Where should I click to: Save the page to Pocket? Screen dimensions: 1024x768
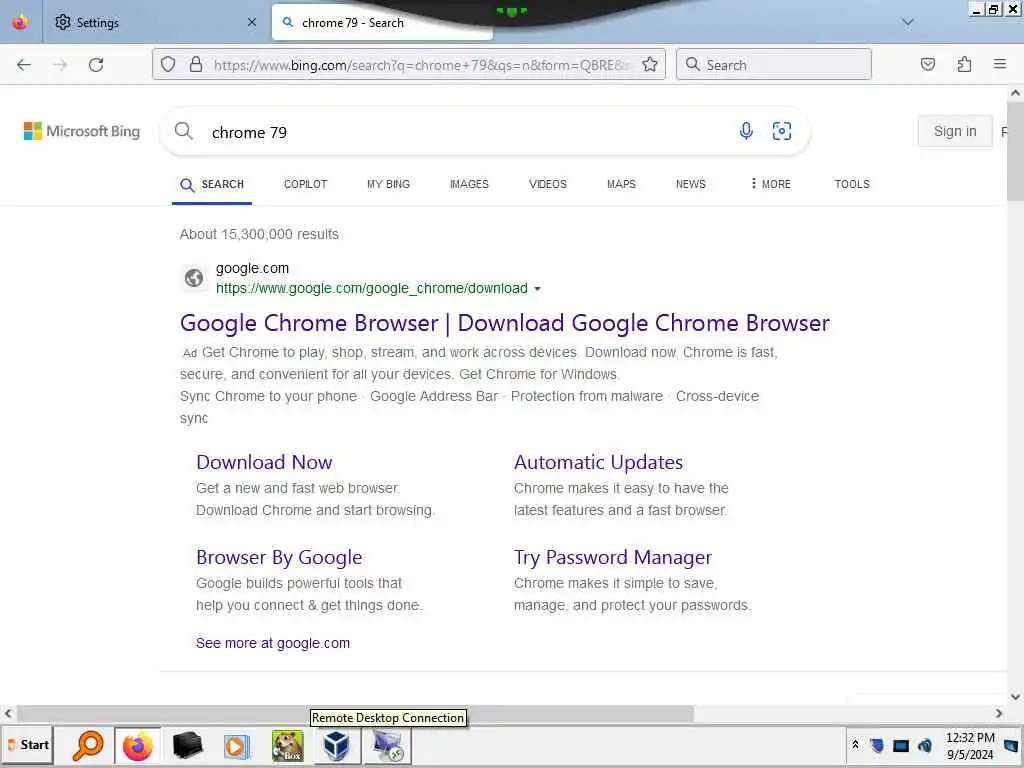(x=927, y=64)
